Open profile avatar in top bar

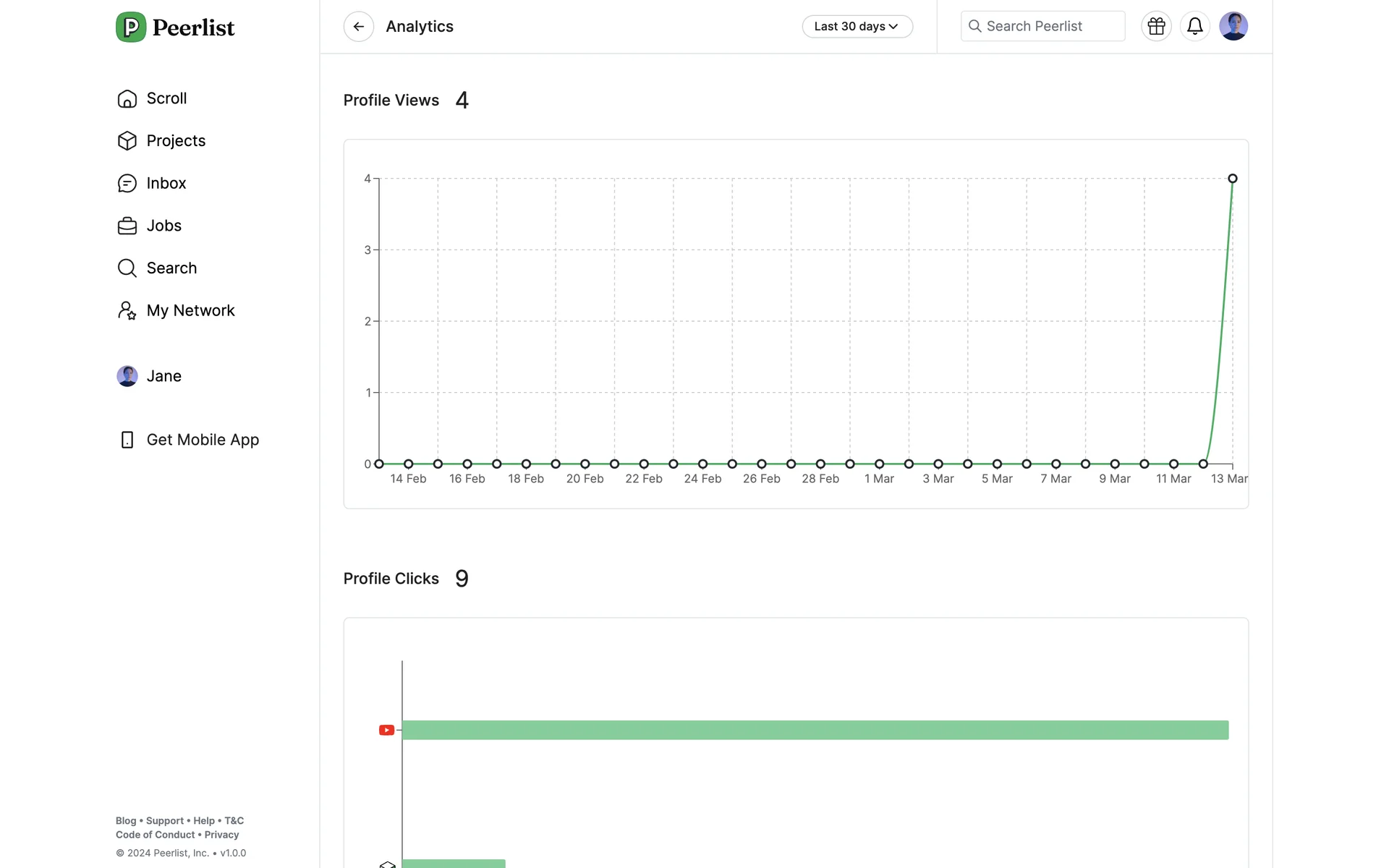[1233, 27]
